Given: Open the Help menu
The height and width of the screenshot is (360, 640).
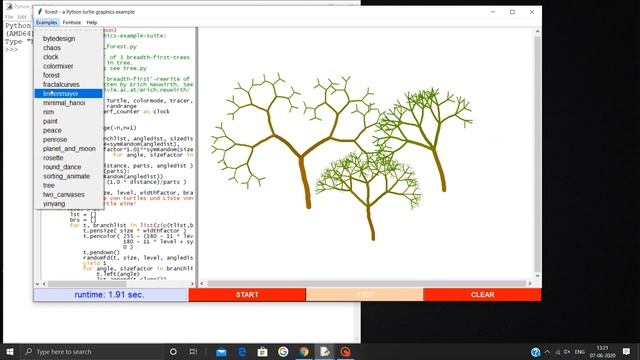Looking at the screenshot, I should pos(92,22).
